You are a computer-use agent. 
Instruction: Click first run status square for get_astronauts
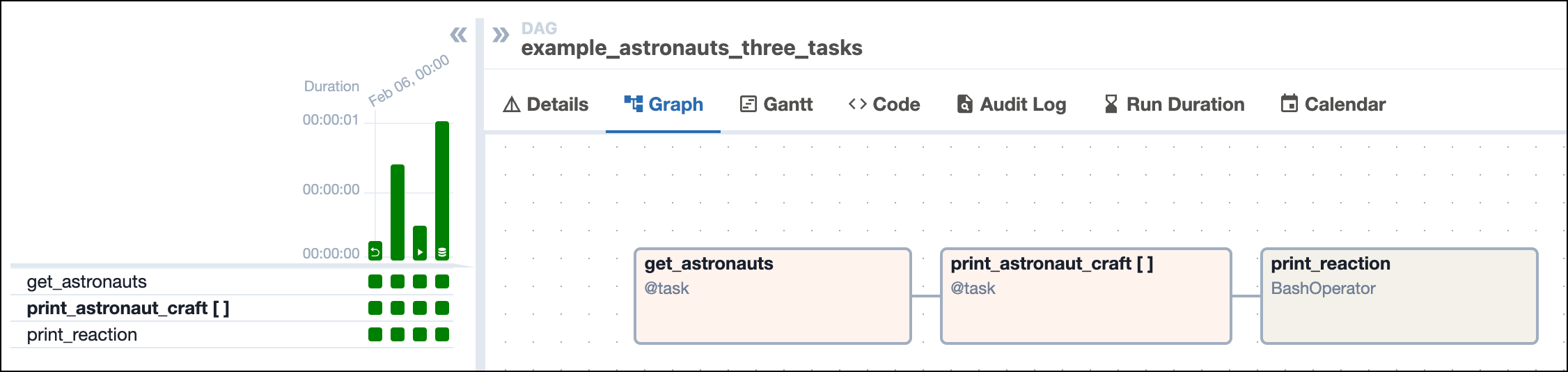click(375, 281)
